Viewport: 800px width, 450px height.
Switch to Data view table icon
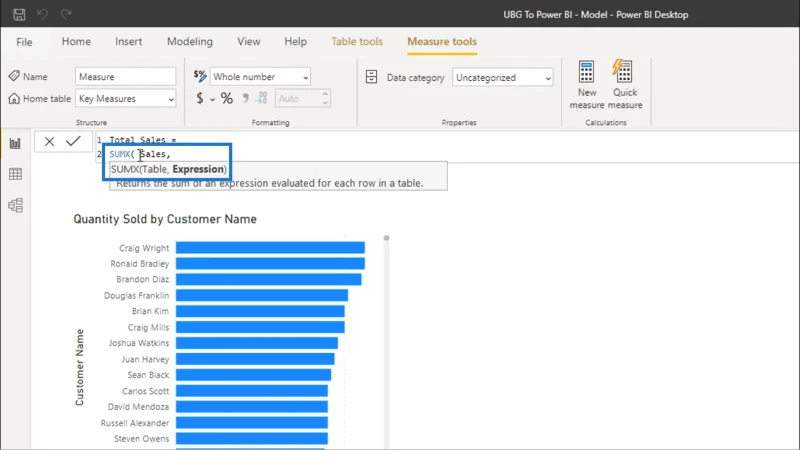[15, 174]
